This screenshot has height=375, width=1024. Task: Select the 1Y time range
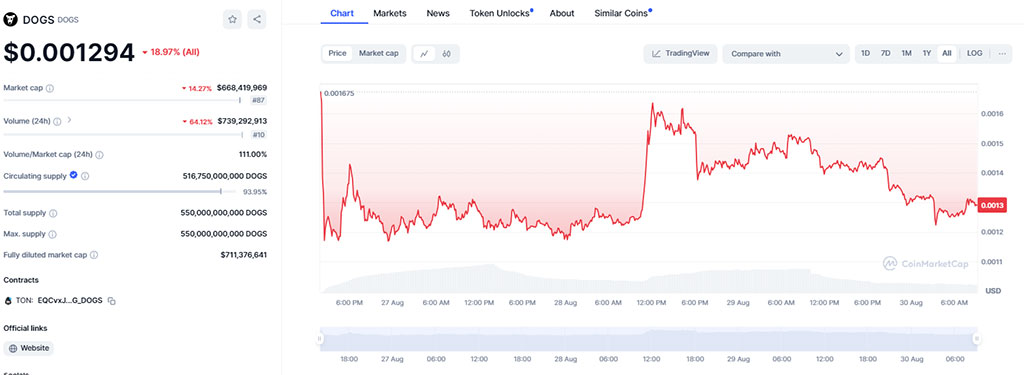(x=927, y=54)
